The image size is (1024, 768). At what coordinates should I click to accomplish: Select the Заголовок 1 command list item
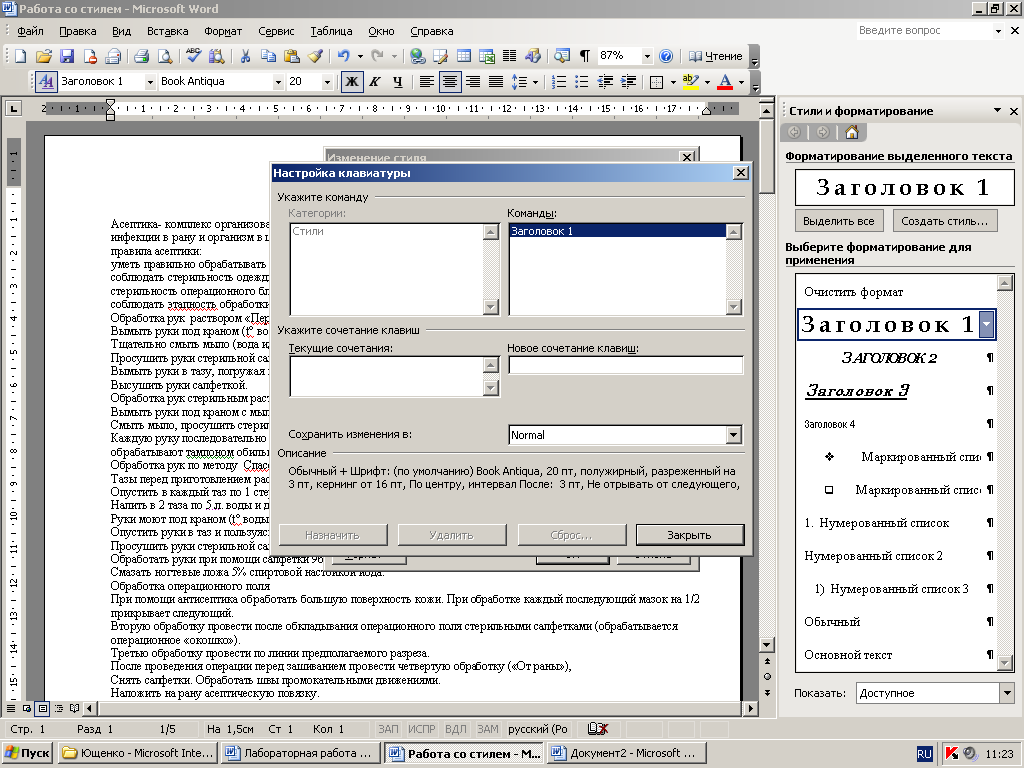(617, 231)
